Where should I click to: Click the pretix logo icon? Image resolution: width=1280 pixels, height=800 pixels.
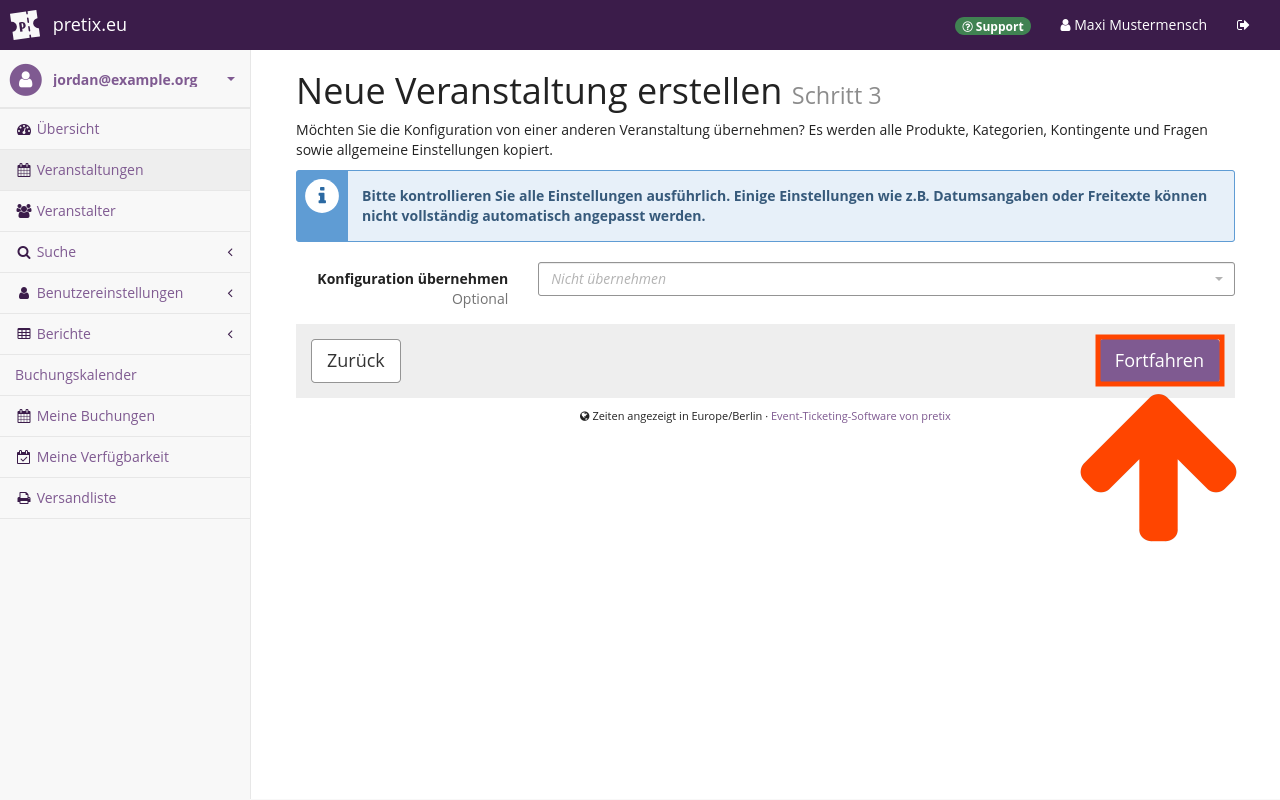tap(25, 25)
